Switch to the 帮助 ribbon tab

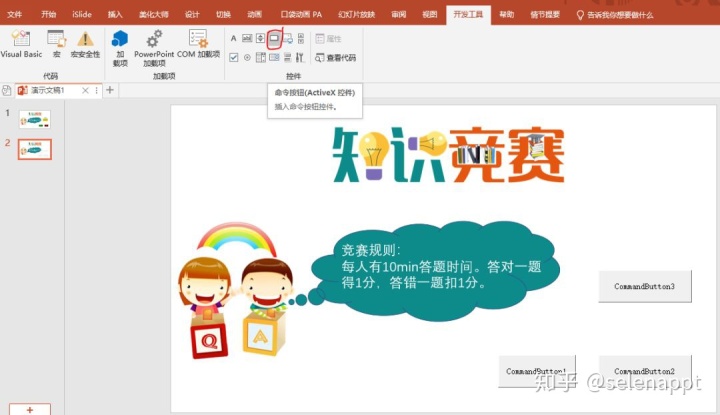tap(507, 14)
